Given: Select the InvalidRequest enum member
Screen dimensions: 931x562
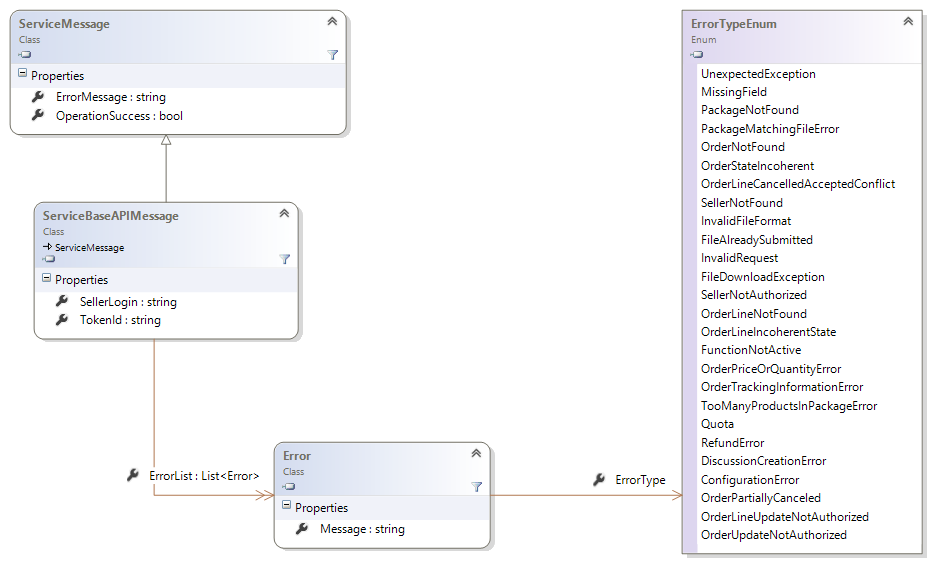Looking at the screenshot, I should tap(739, 258).
